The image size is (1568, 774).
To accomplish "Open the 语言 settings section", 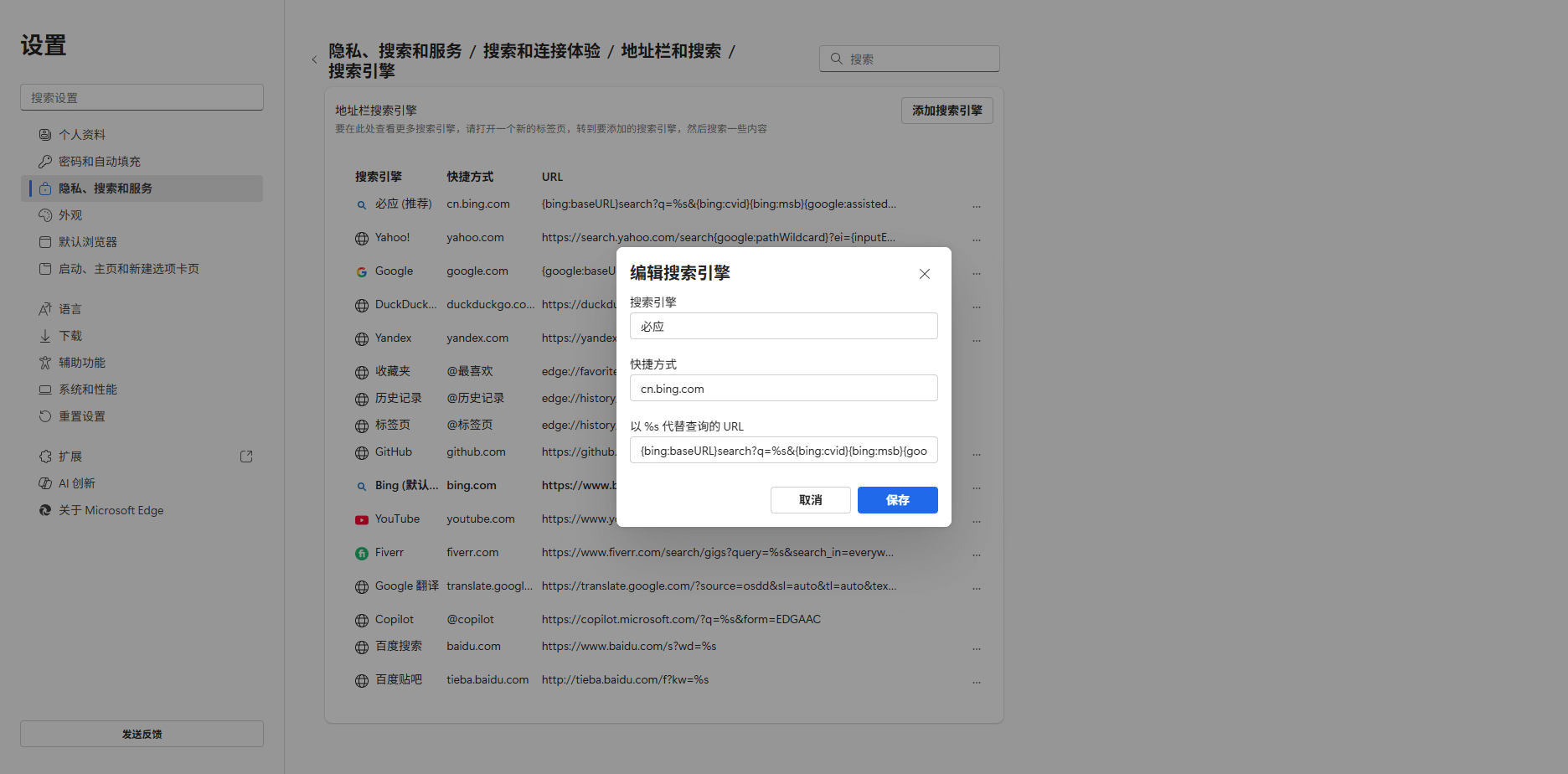I will click(70, 309).
